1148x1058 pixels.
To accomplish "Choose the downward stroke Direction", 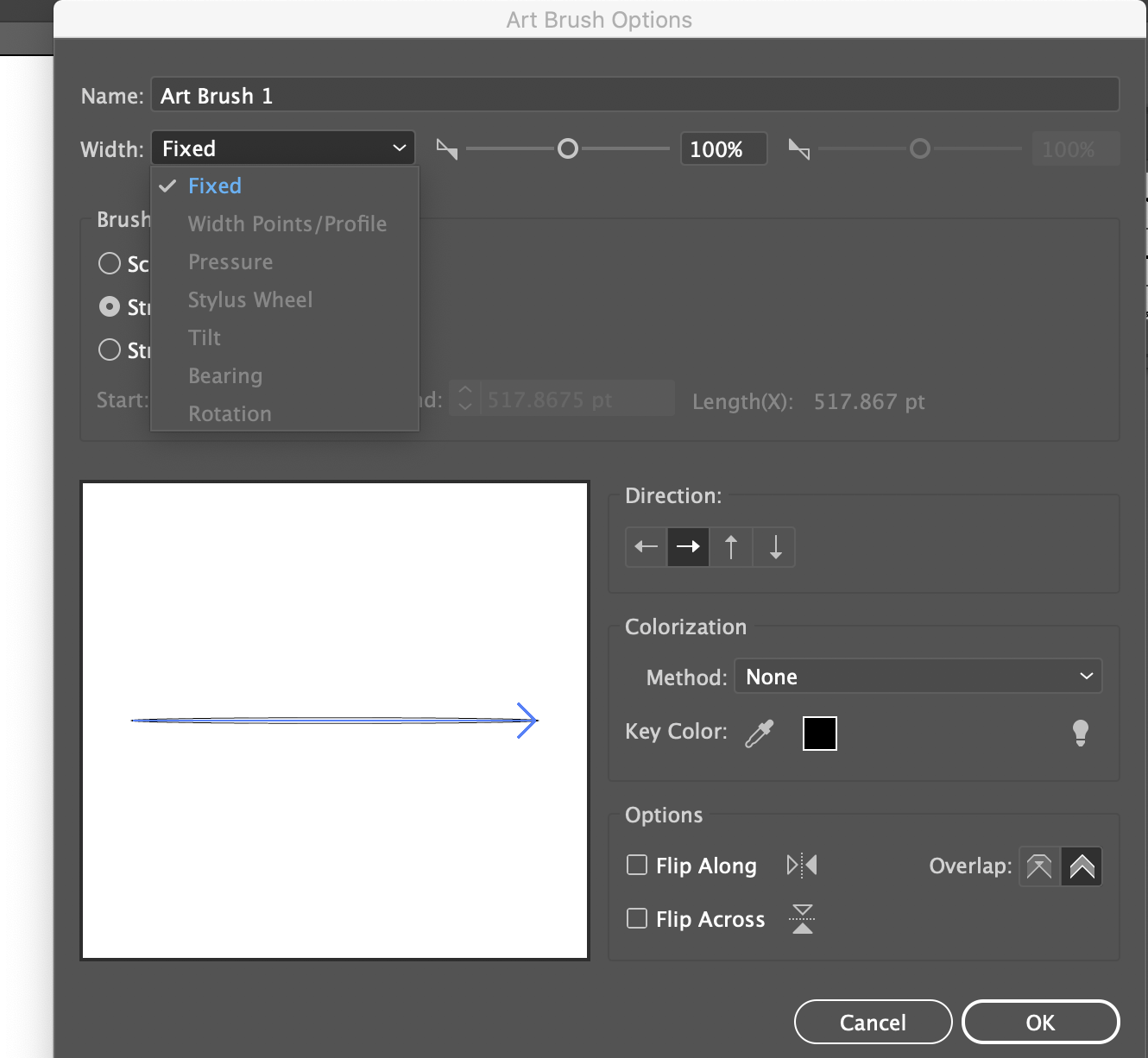I will coord(773,546).
